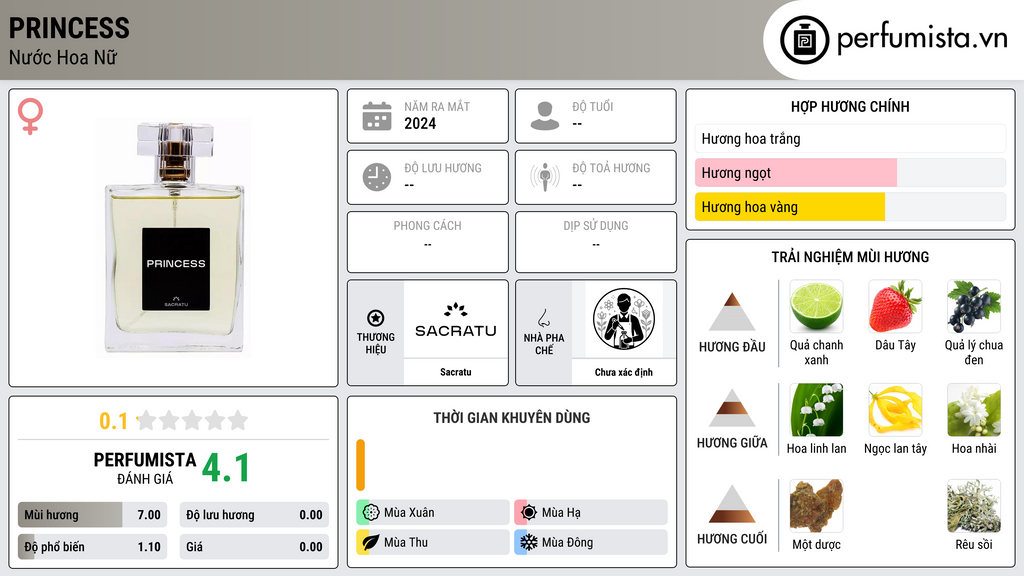Click the Hương giữa pyramid icon
Screen dimensions: 1024x576
click(732, 408)
